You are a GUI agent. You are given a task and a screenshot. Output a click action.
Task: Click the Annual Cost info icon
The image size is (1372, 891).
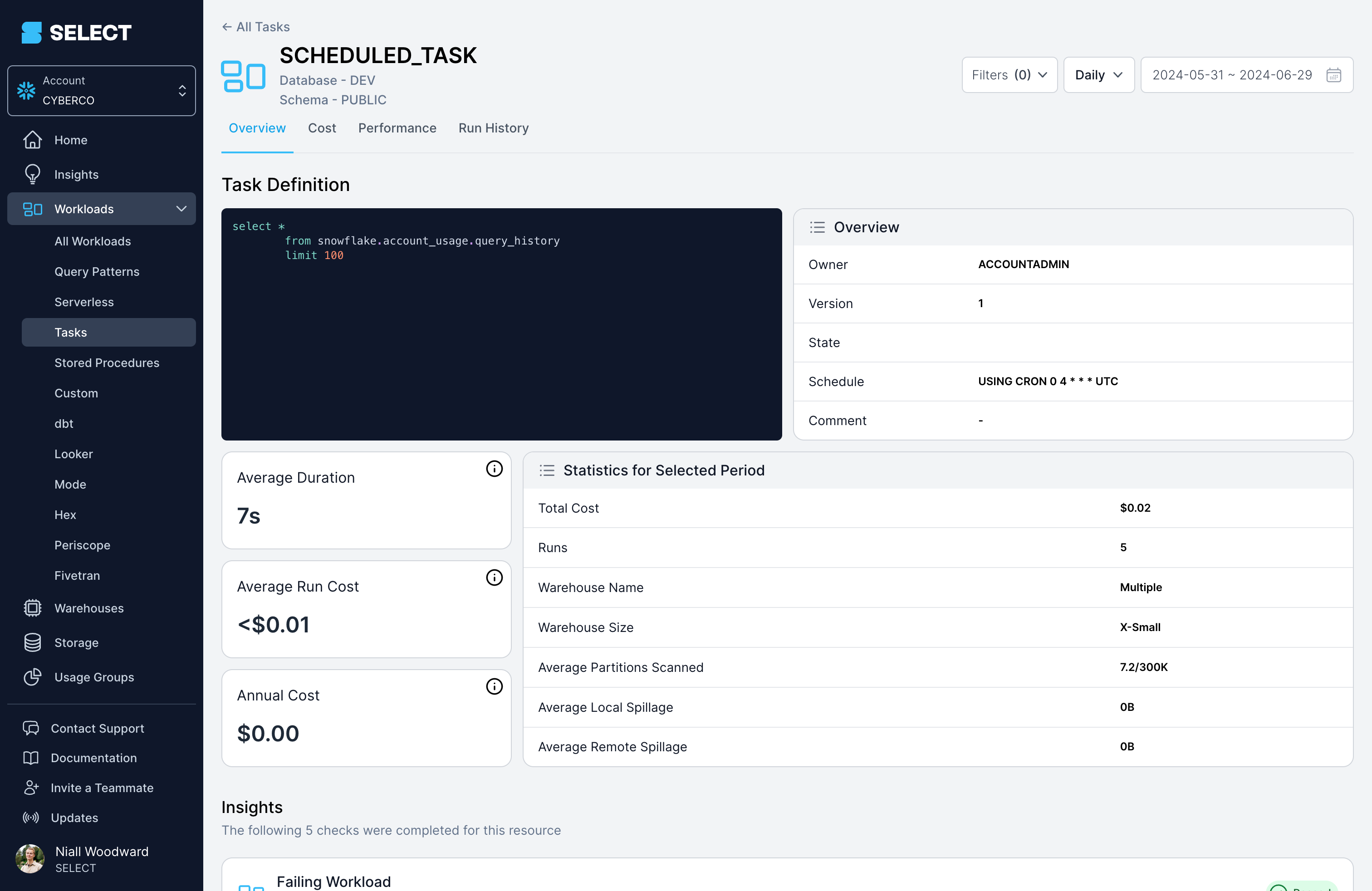[494, 687]
